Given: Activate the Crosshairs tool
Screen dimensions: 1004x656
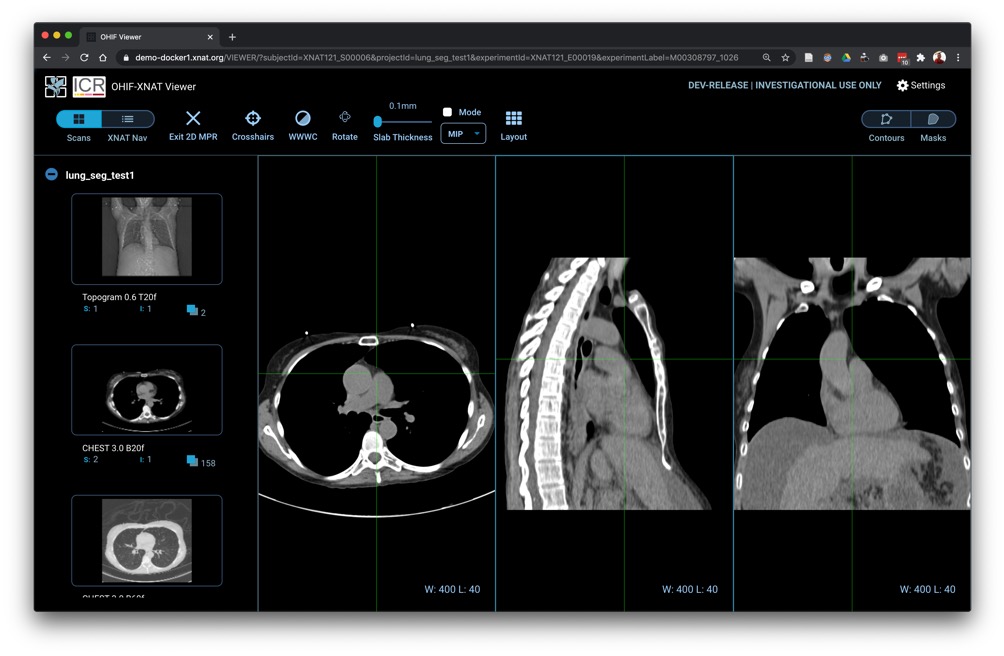Looking at the screenshot, I should point(253,119).
